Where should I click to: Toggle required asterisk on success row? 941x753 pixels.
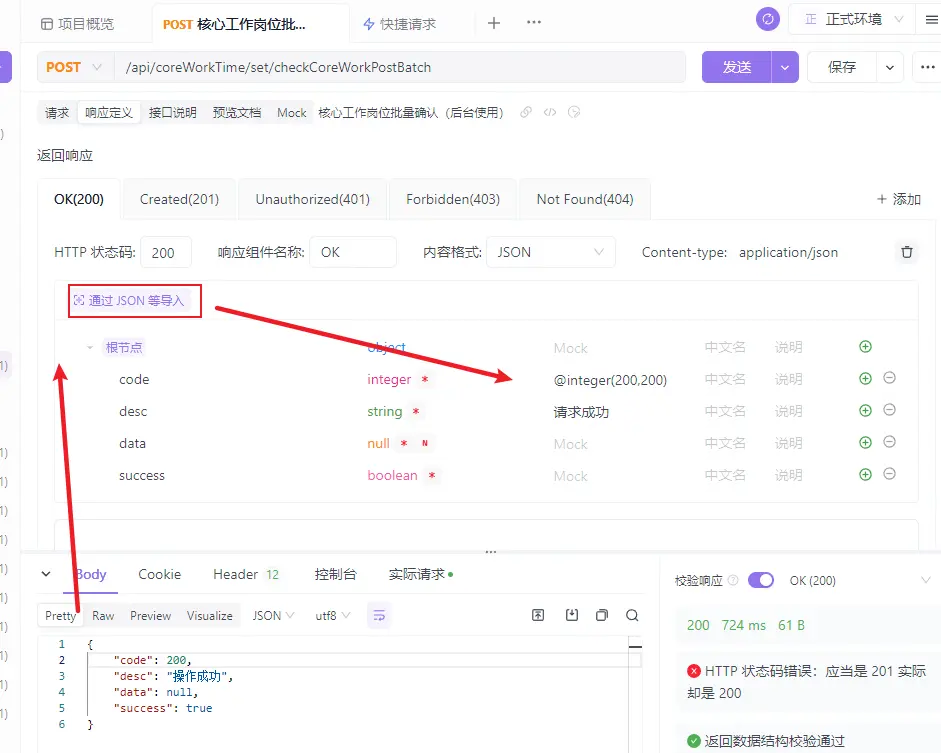[431, 475]
